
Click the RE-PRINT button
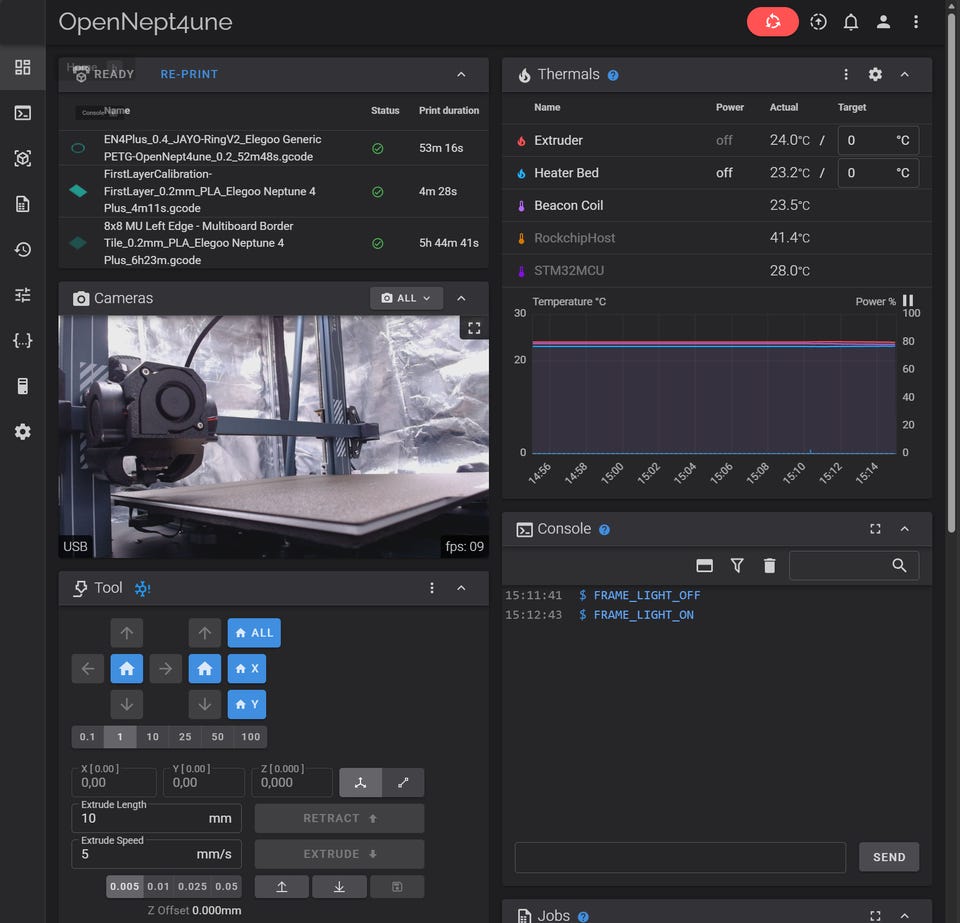click(x=189, y=74)
